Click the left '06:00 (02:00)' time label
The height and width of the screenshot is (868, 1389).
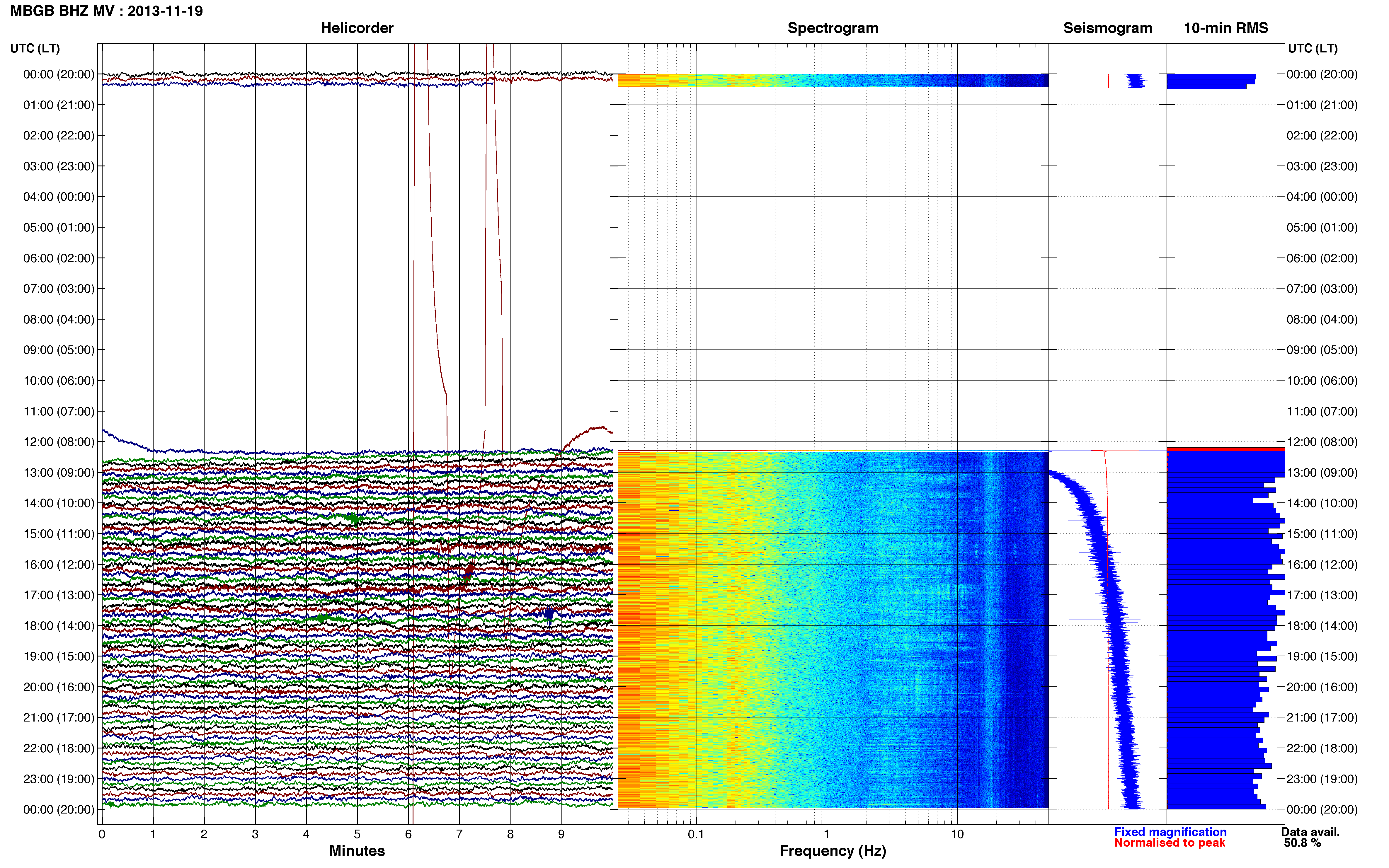(59, 258)
